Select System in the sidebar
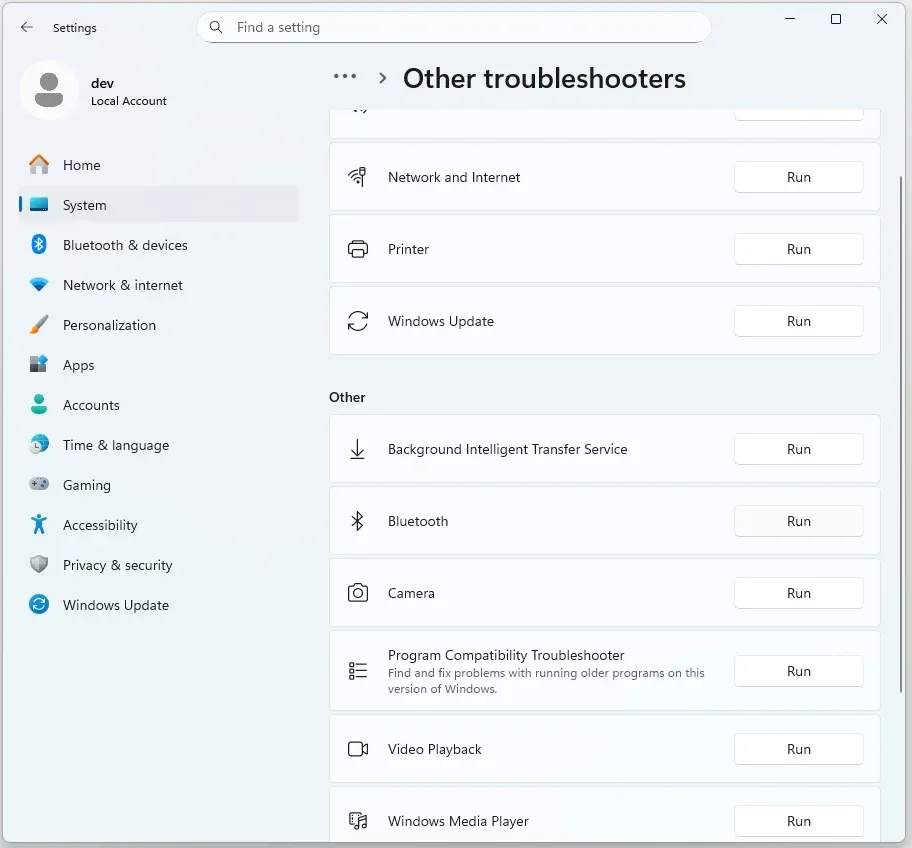The height and width of the screenshot is (848, 912). click(x=159, y=205)
